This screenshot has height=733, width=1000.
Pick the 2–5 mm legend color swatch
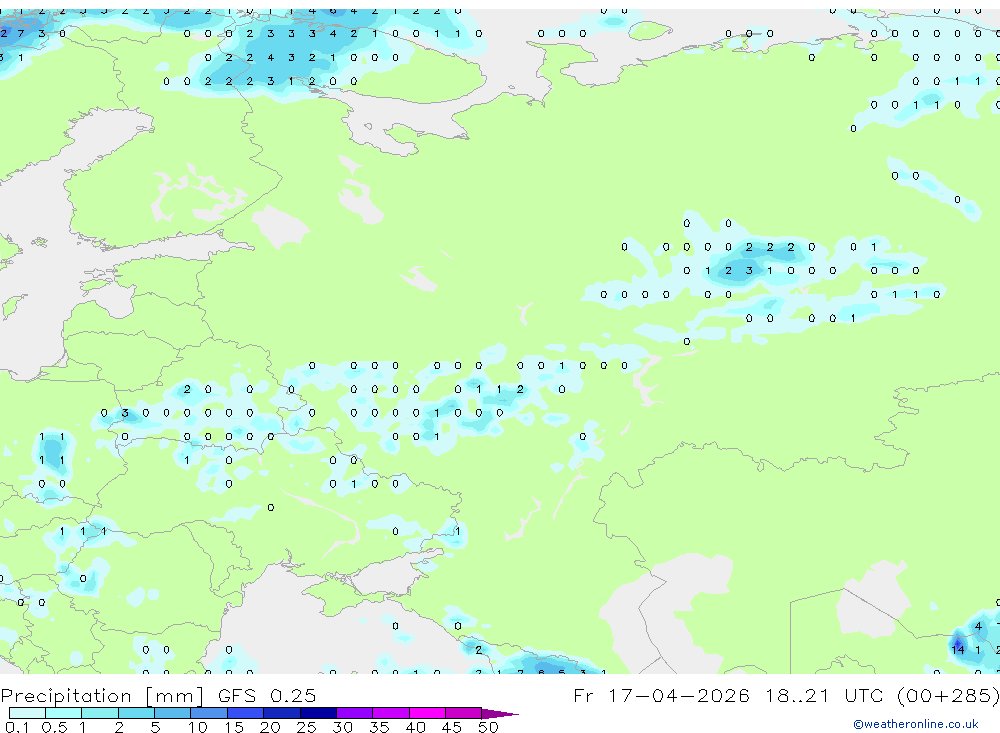click(136, 713)
